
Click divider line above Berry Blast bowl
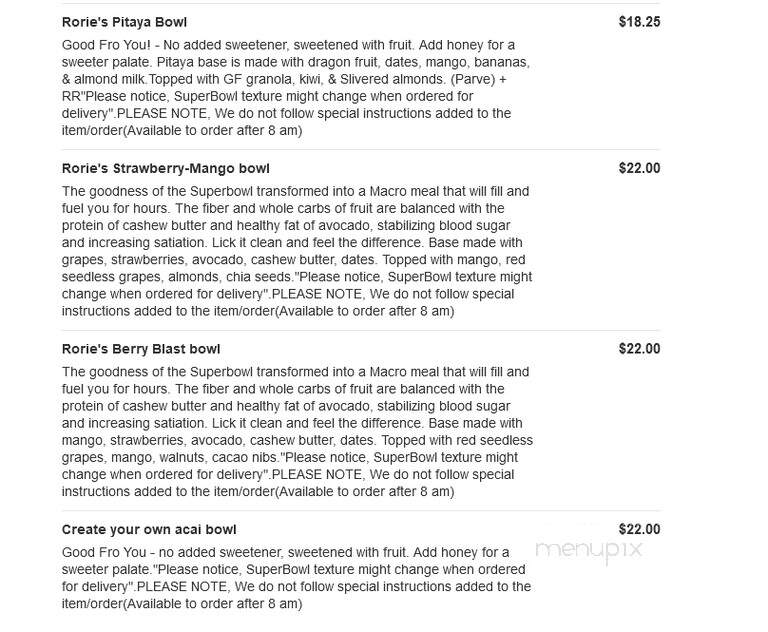(360, 330)
